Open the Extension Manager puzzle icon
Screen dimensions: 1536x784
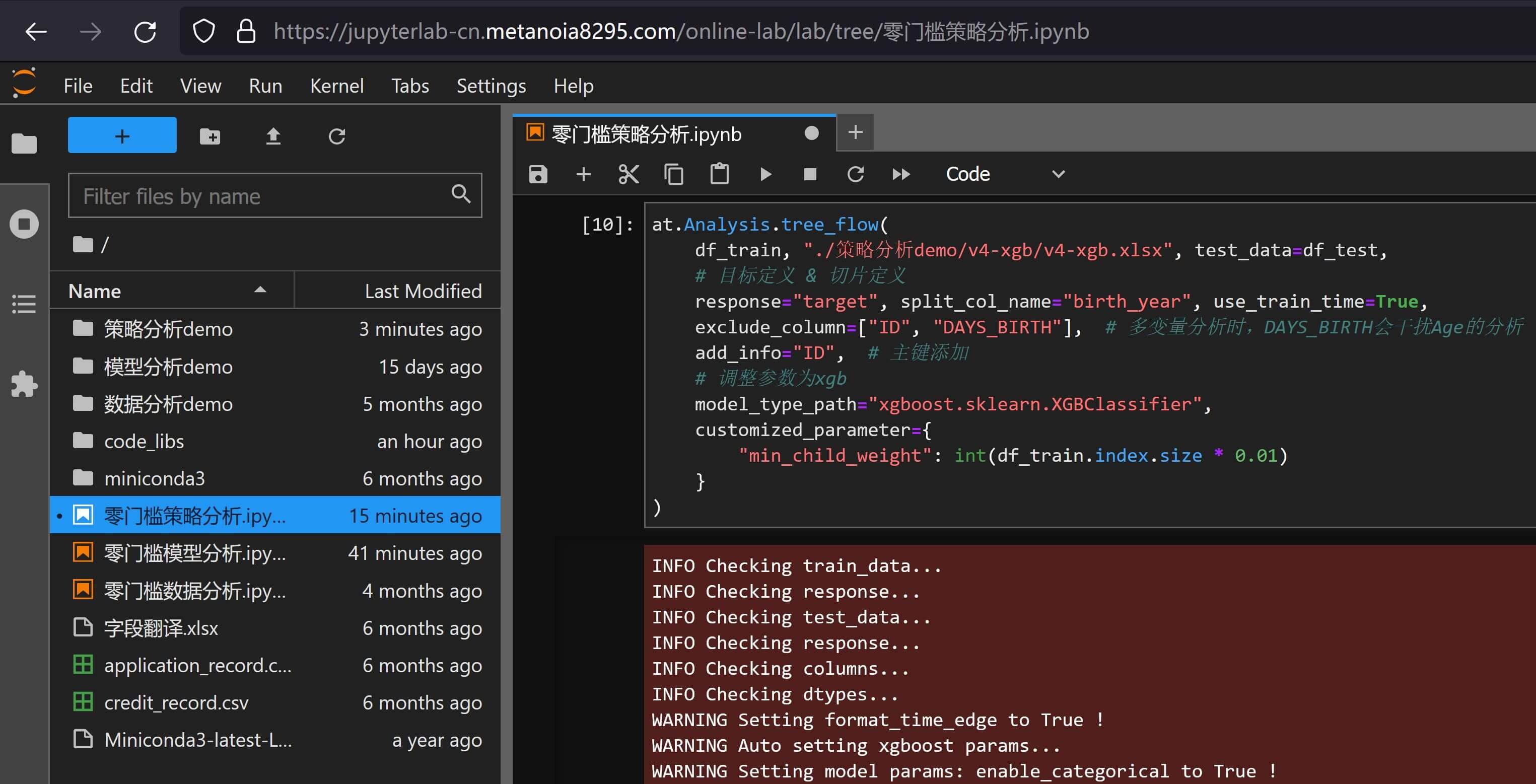[25, 384]
